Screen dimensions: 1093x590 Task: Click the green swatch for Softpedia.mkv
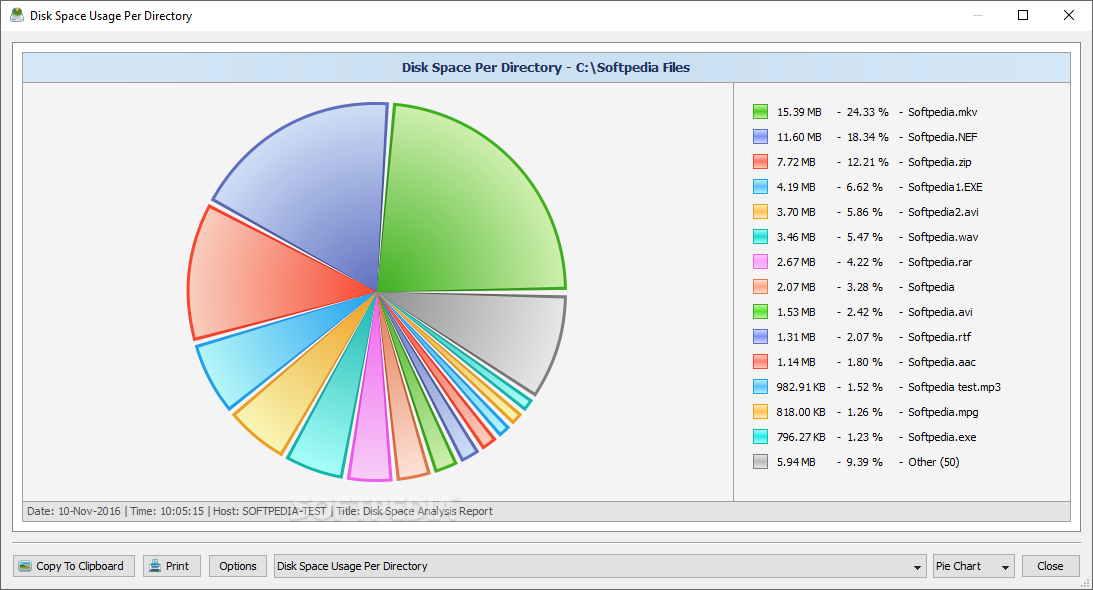click(x=760, y=112)
